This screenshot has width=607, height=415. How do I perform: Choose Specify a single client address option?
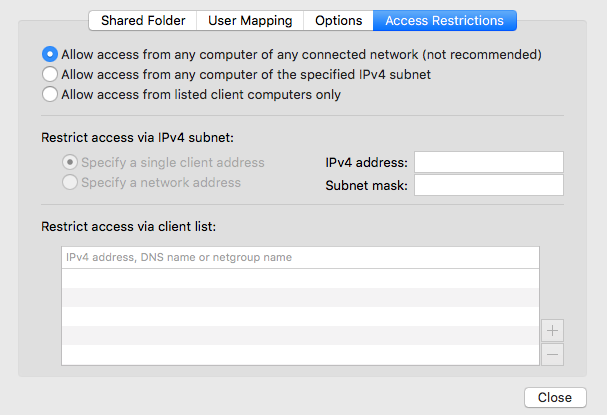tap(70, 162)
